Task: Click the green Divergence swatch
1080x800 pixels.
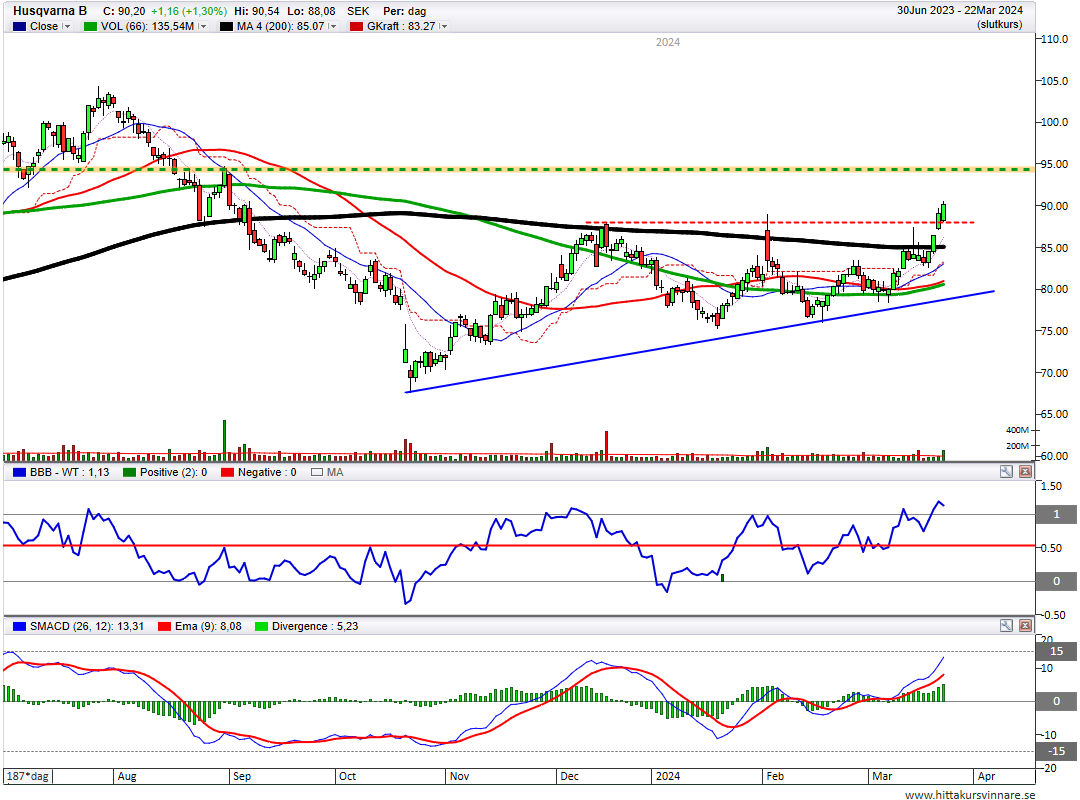Action: click(x=262, y=626)
